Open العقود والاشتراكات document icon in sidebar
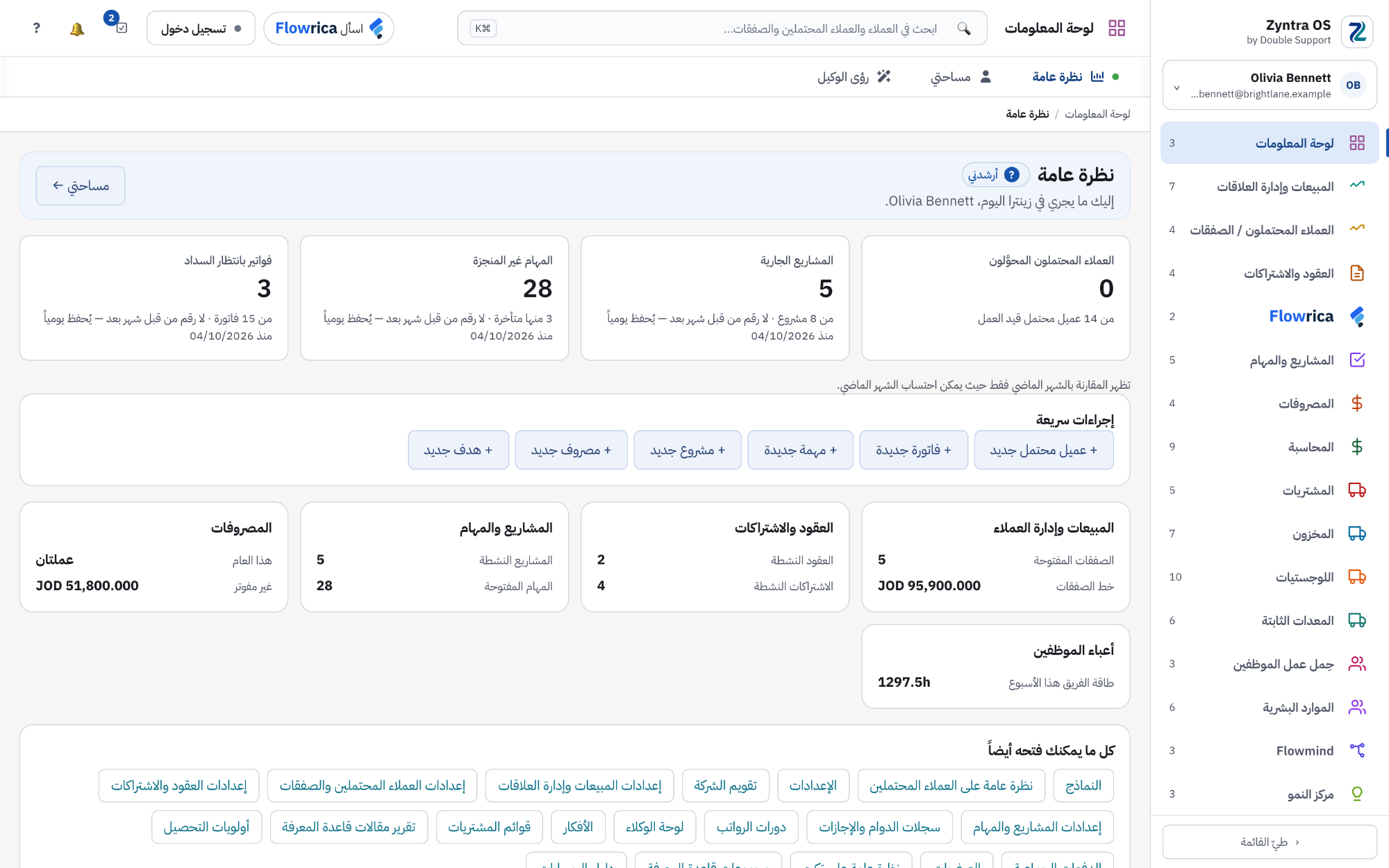The height and width of the screenshot is (868, 1389). pos(1357,273)
